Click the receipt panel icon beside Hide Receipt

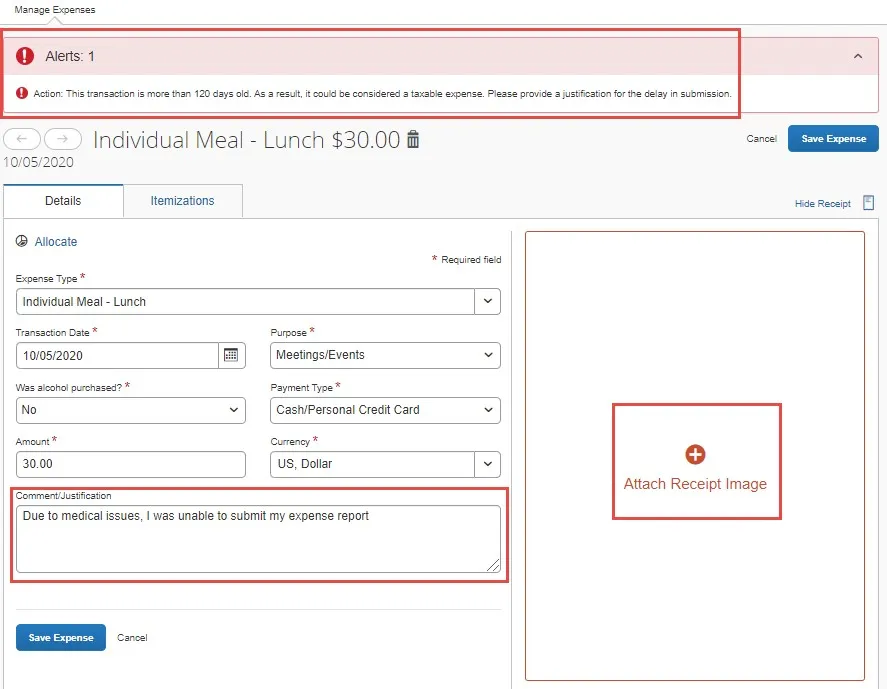coord(868,203)
